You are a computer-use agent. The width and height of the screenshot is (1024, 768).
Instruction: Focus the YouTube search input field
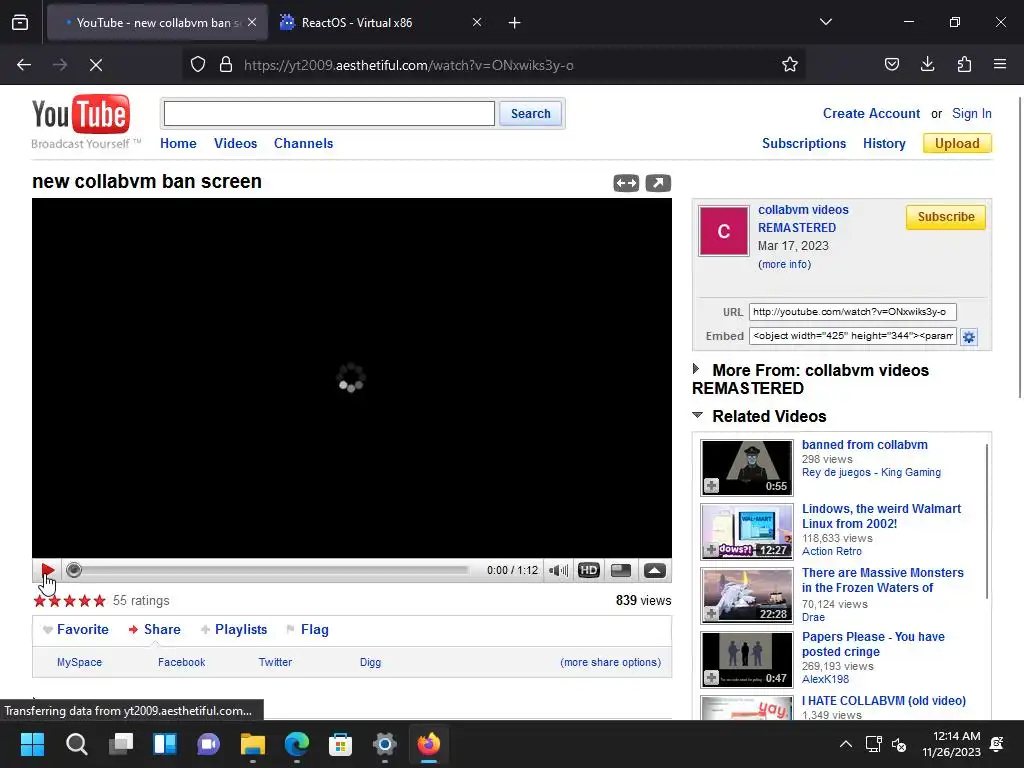329,114
